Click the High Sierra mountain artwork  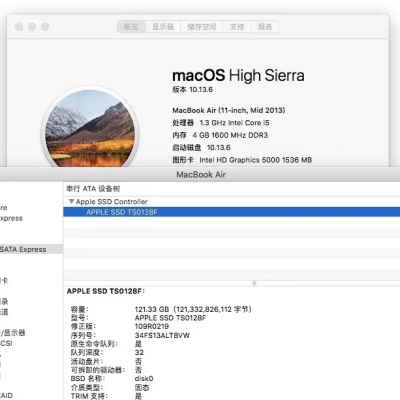click(90, 128)
